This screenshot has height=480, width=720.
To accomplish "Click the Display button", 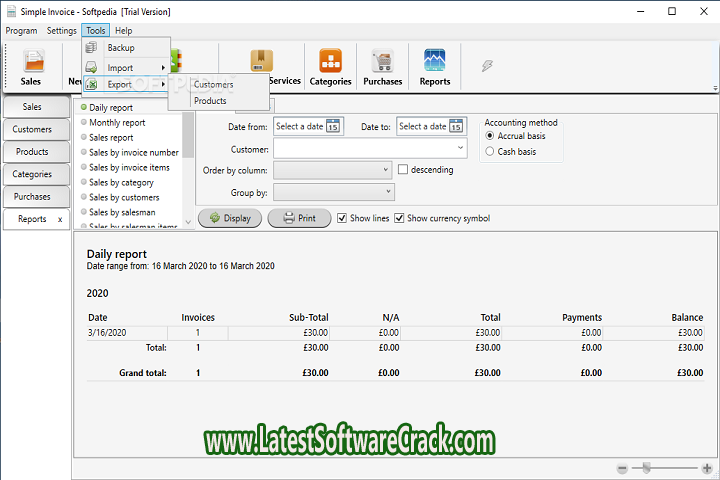I will coord(230,218).
